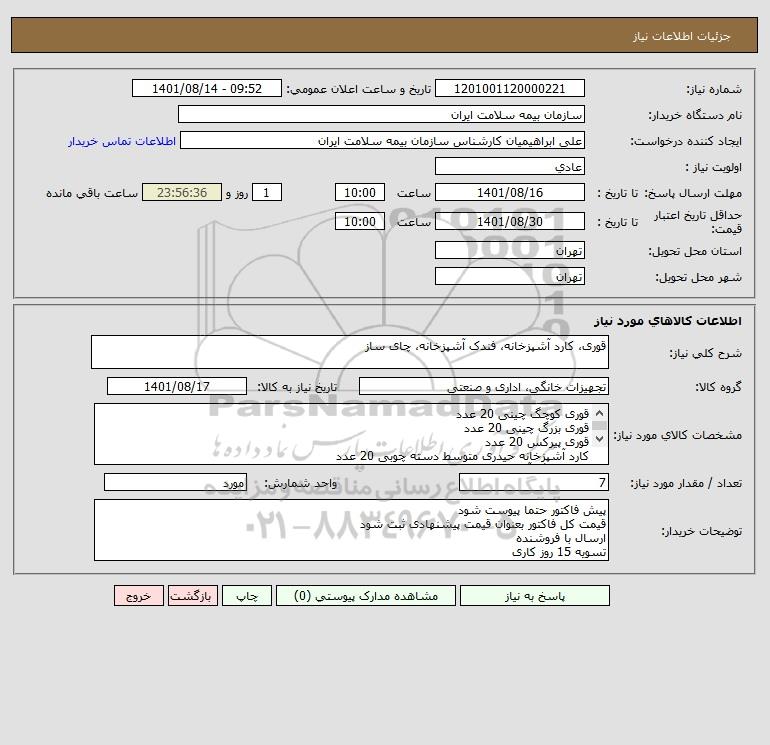The width and height of the screenshot is (770, 745).
Task: Click note line پیش فاکتور حتما پیوست شود
Action: pos(532,510)
